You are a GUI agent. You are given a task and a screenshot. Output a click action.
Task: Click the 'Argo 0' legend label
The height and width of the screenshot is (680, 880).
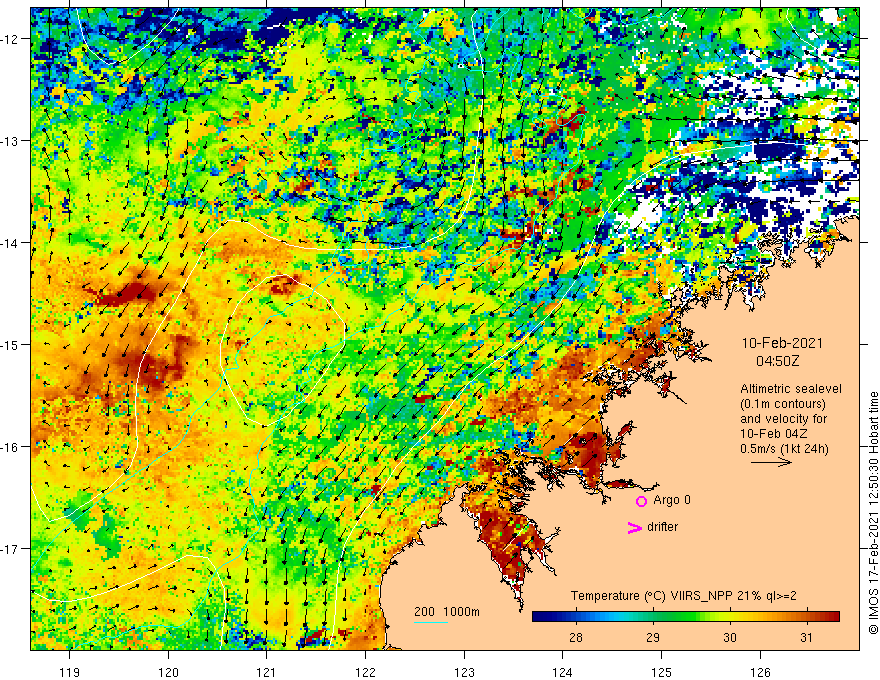pyautogui.click(x=672, y=500)
